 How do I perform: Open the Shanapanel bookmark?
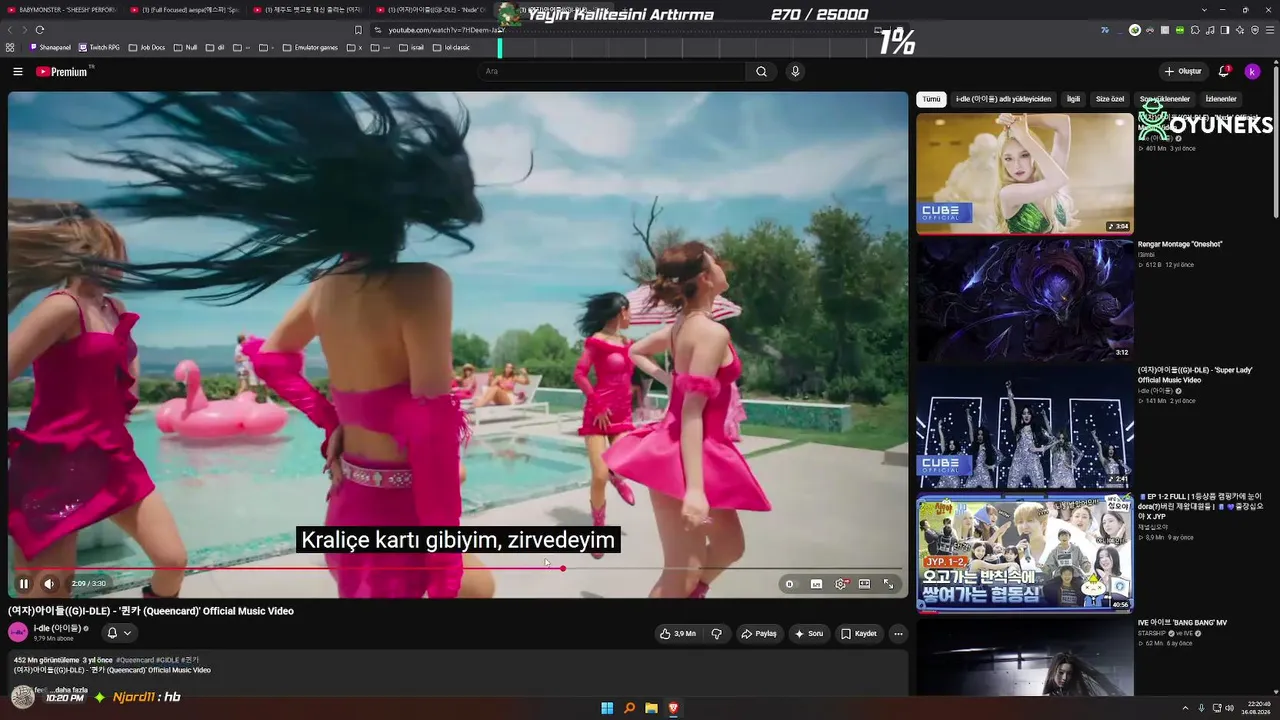point(51,47)
